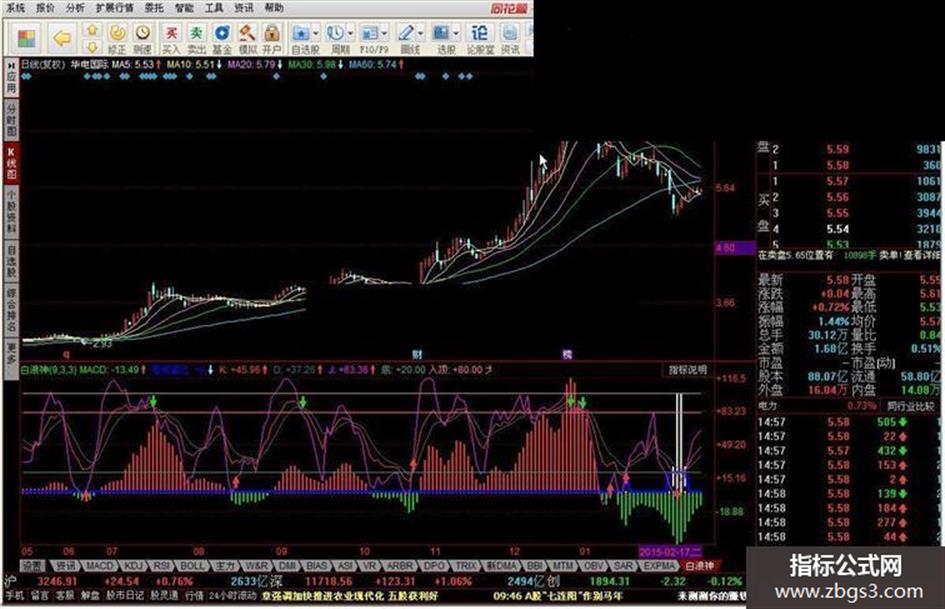Open the 修正 toolbar icon
The height and width of the screenshot is (609, 945).
click(x=117, y=39)
